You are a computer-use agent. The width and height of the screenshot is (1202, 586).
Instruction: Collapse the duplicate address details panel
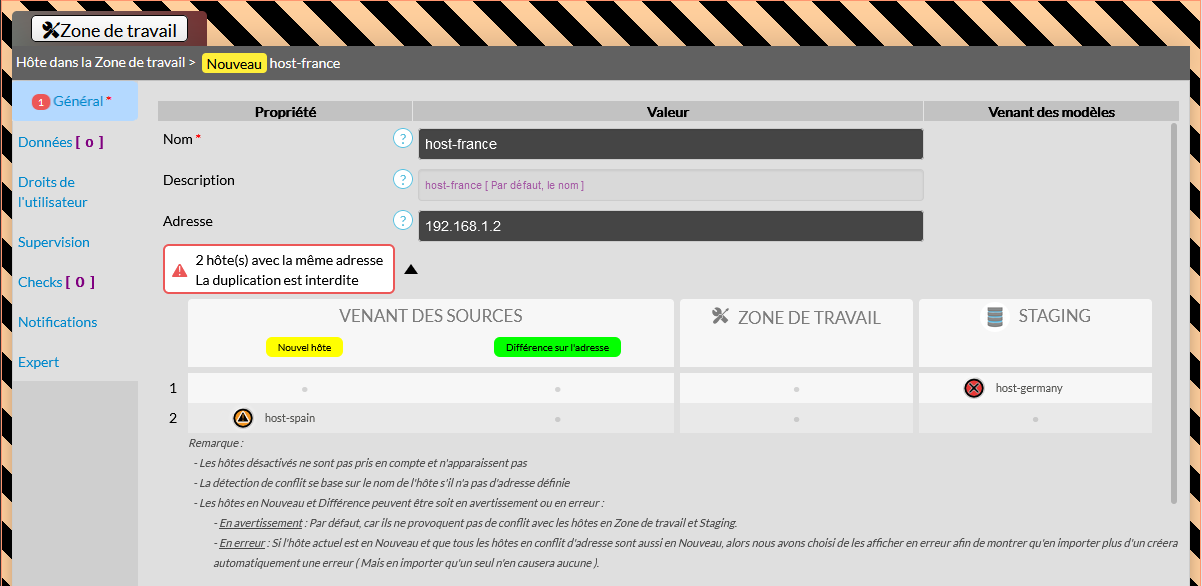(x=411, y=269)
